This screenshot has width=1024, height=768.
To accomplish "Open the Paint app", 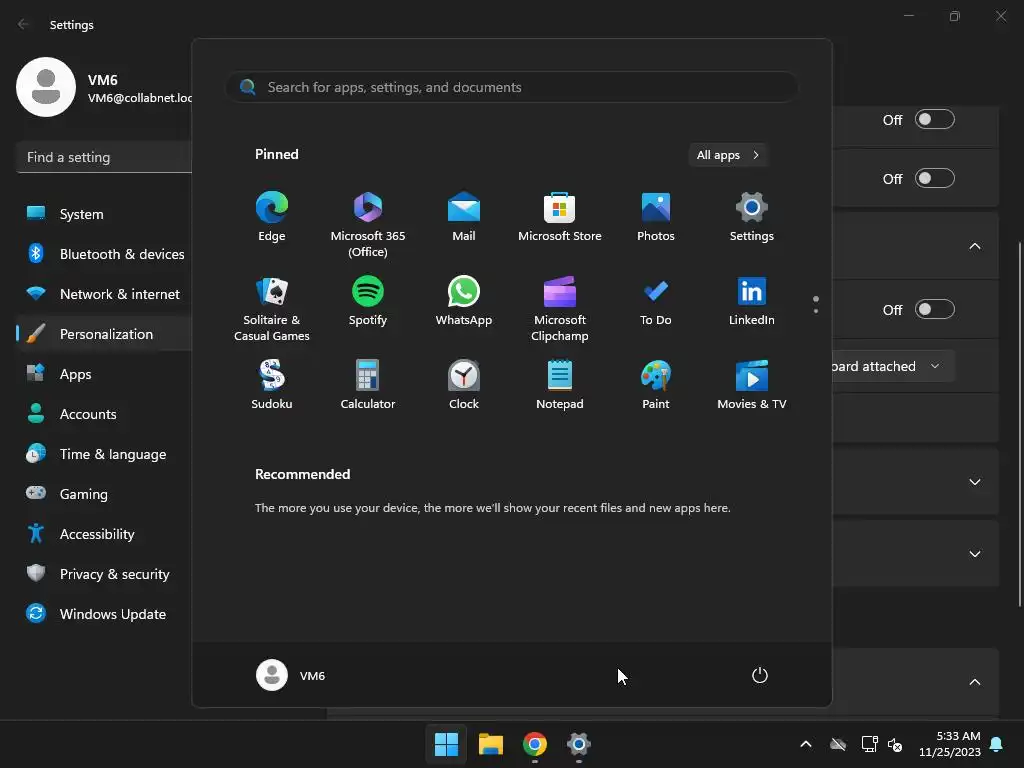I will pyautogui.click(x=656, y=385).
